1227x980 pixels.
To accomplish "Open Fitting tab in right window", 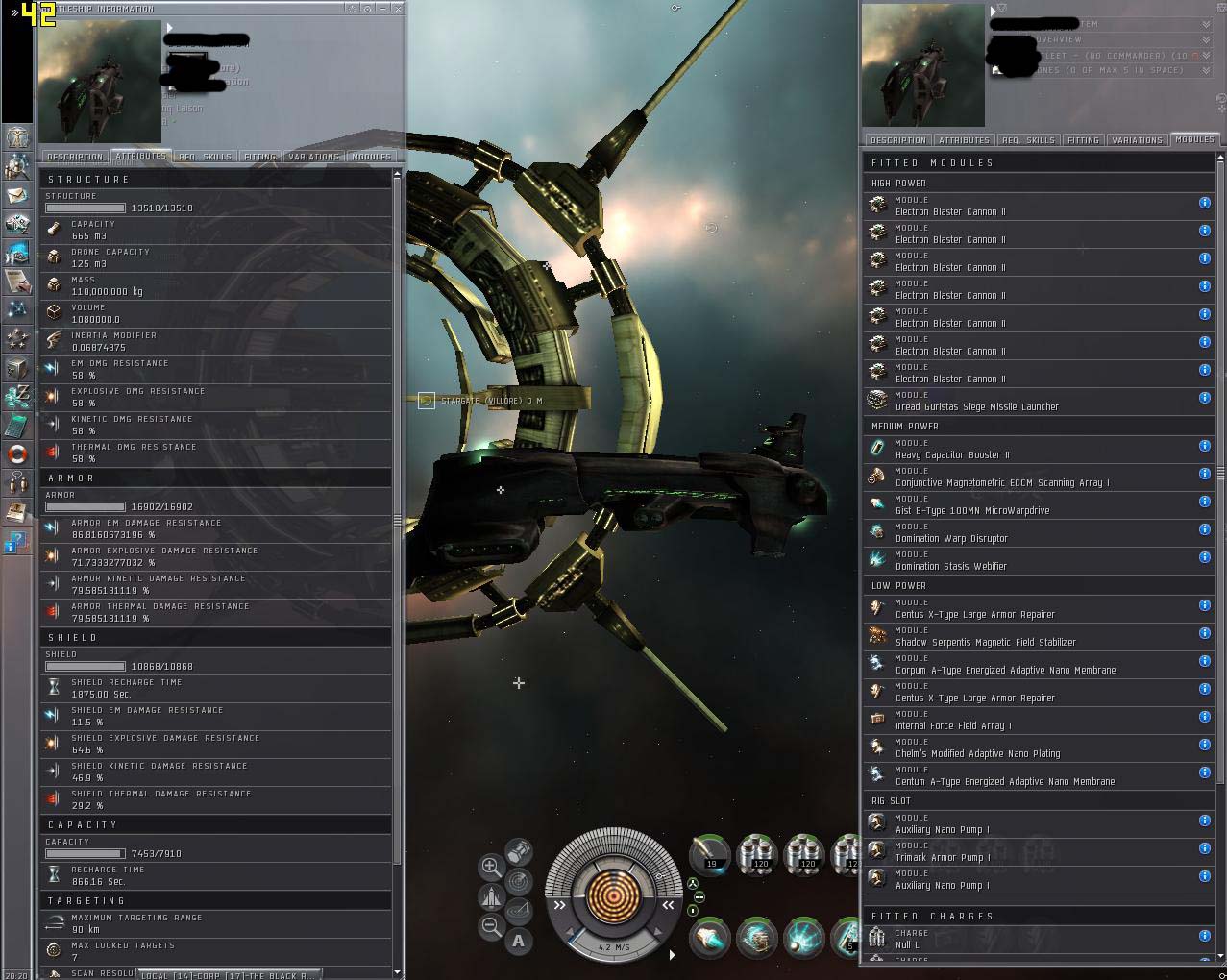I will pos(1083,140).
